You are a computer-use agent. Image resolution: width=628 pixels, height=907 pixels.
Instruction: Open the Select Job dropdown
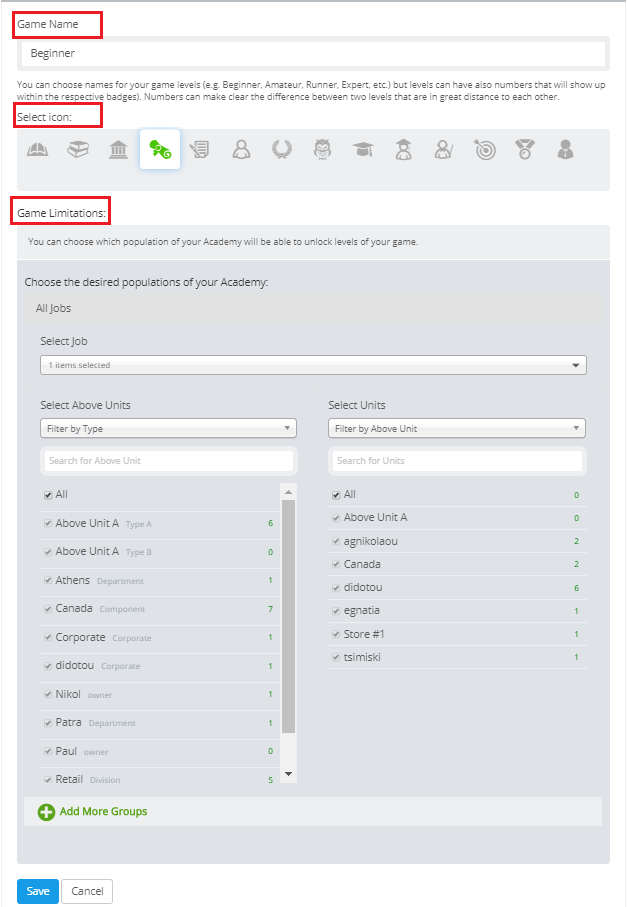[313, 366]
